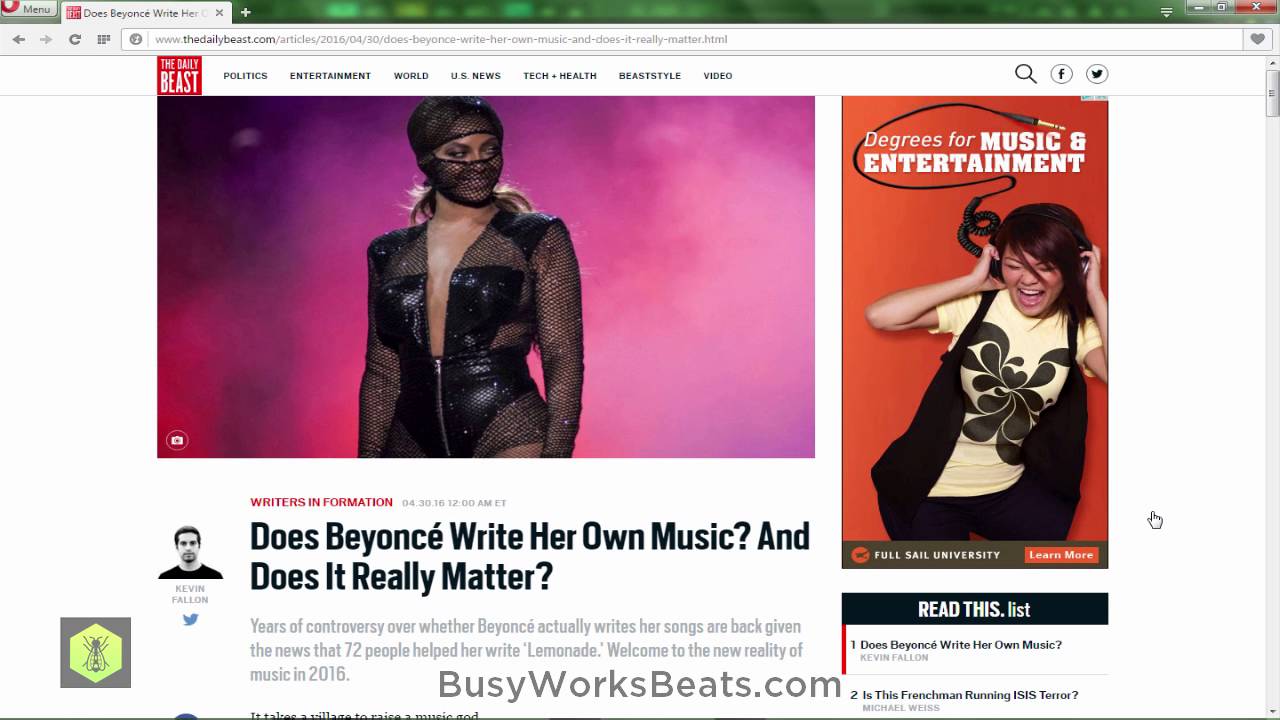Open the World section

(411, 76)
